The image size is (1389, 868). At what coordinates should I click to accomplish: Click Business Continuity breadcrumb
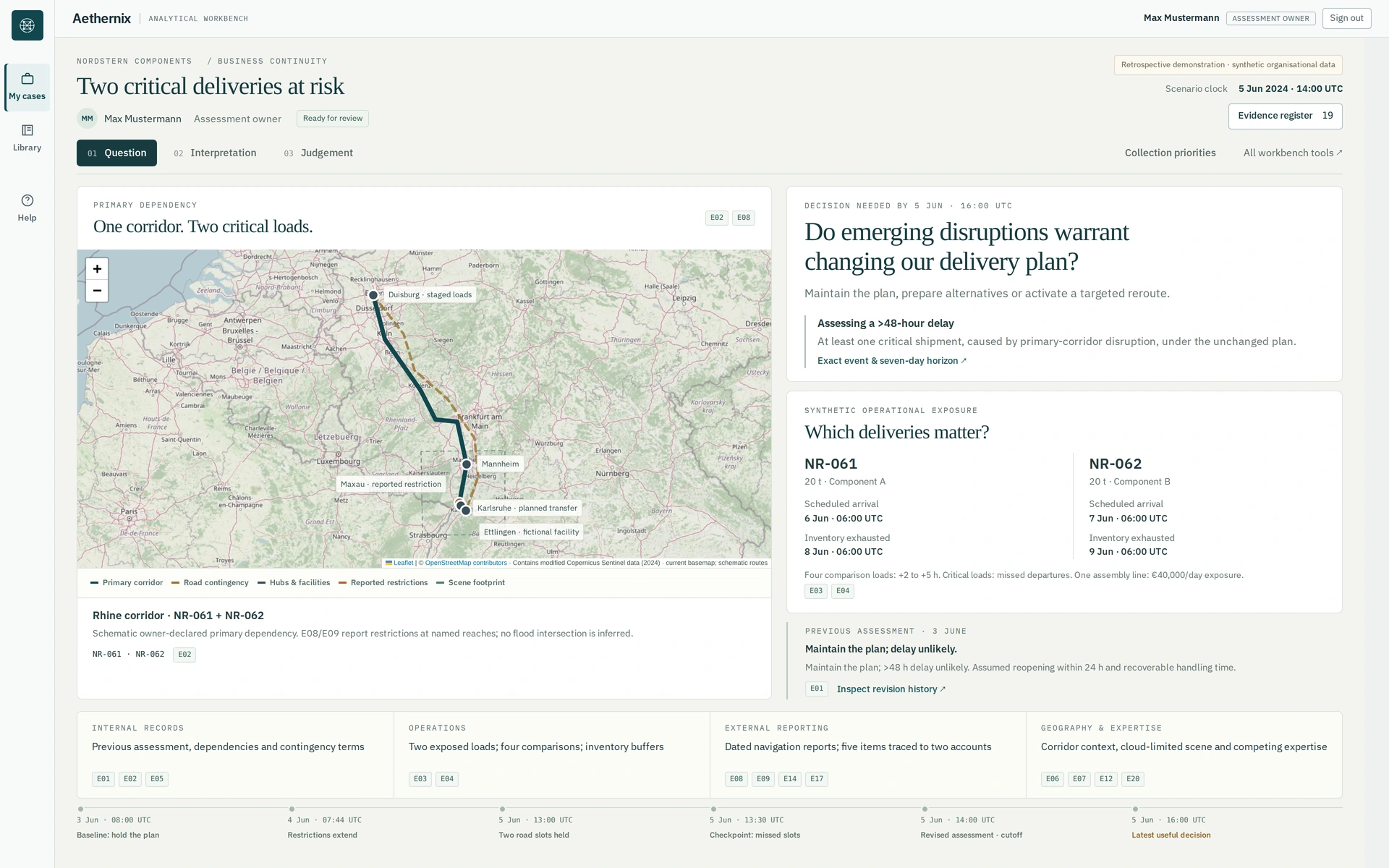pos(272,61)
